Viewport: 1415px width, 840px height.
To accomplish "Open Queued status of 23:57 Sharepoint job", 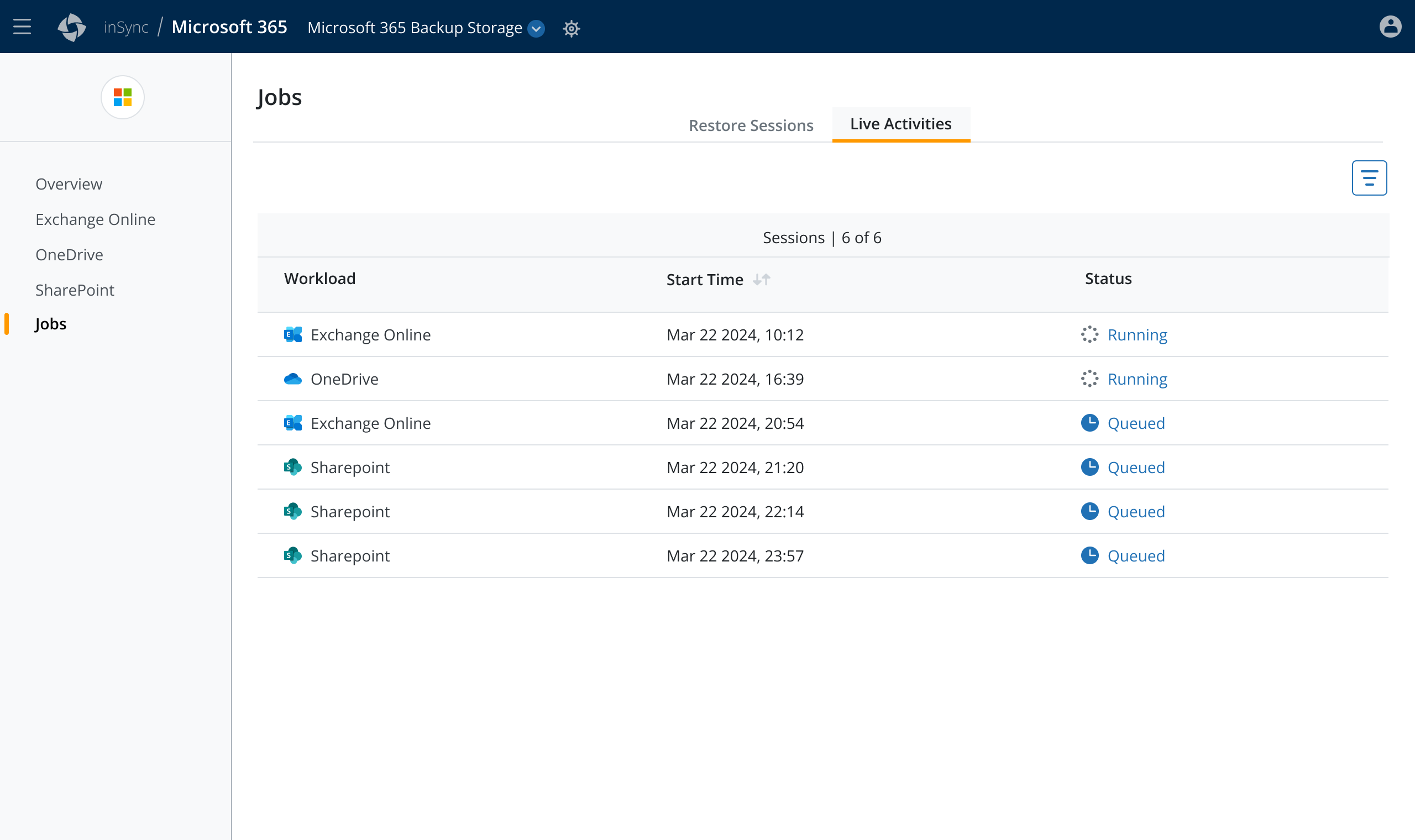I will point(1135,555).
